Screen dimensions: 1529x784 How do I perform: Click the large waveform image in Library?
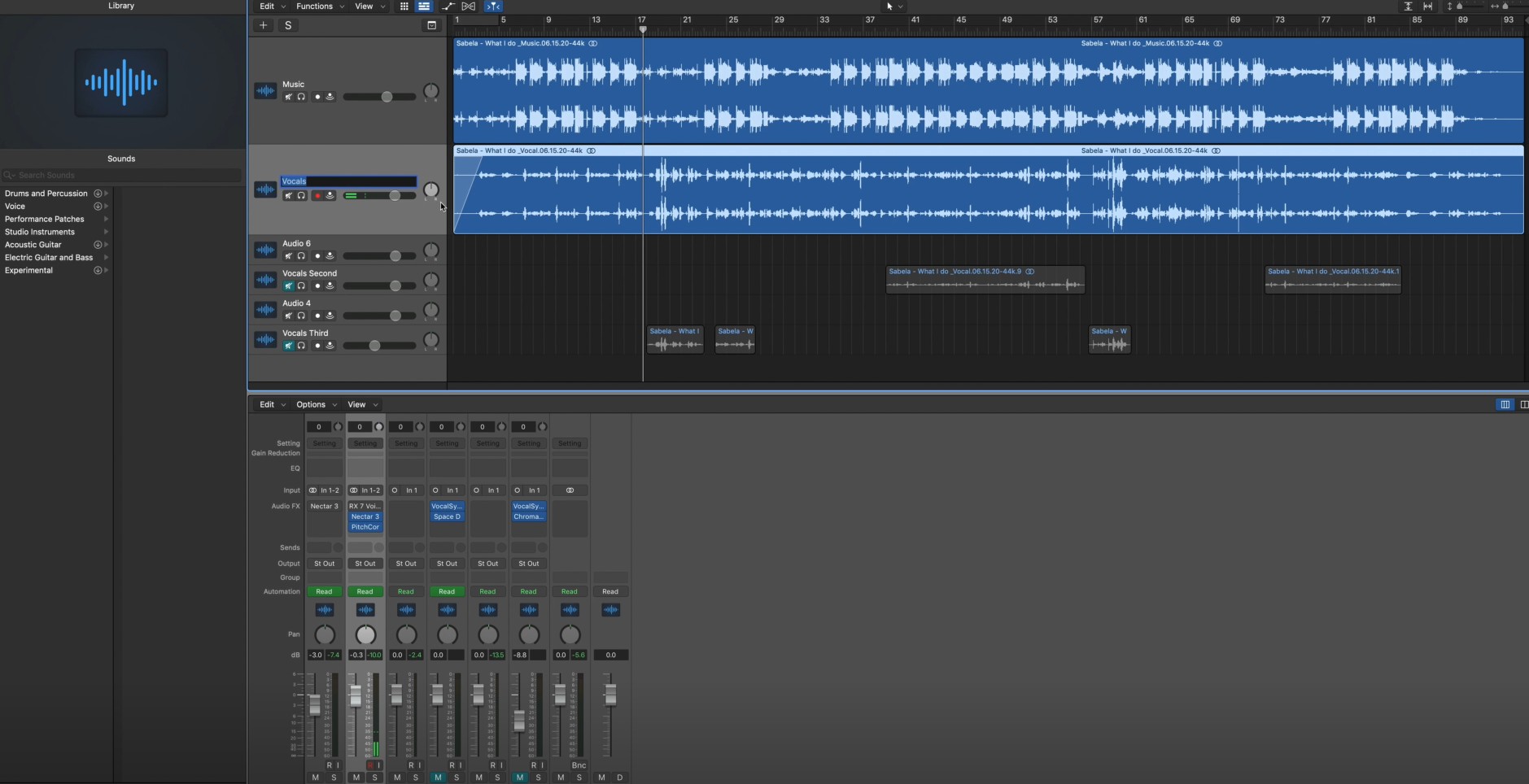pyautogui.click(x=121, y=82)
